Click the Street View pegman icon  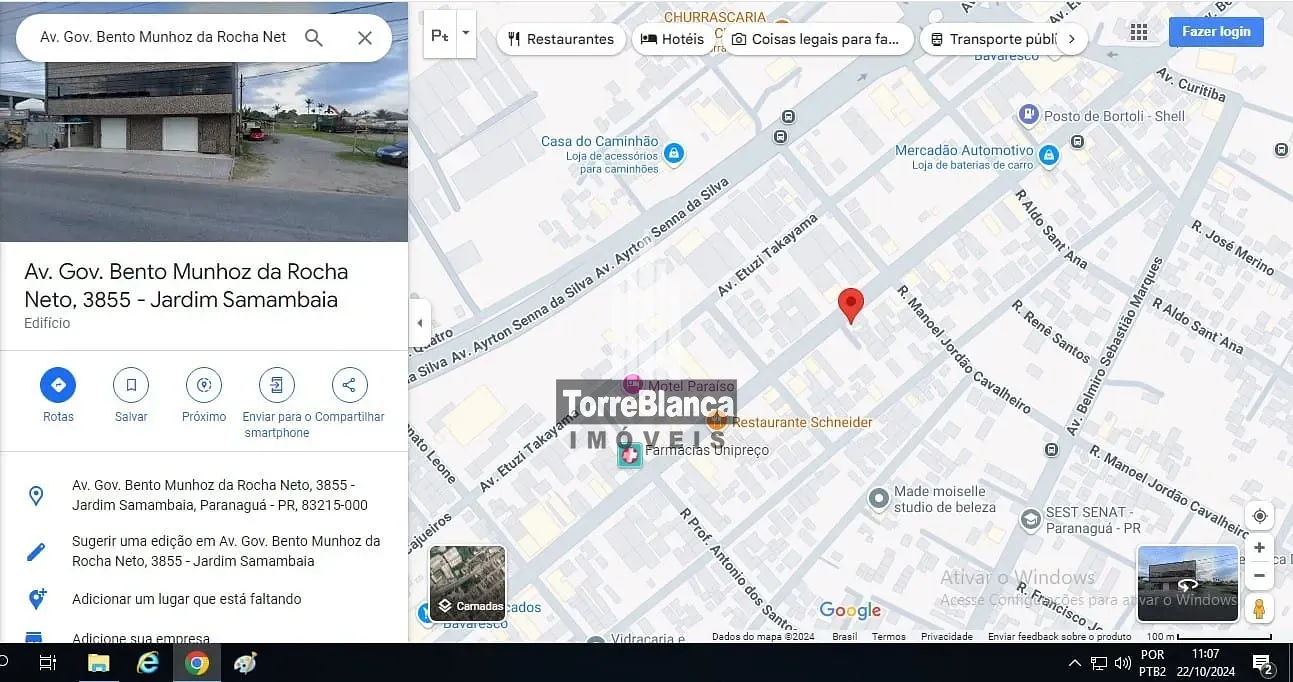click(1260, 608)
